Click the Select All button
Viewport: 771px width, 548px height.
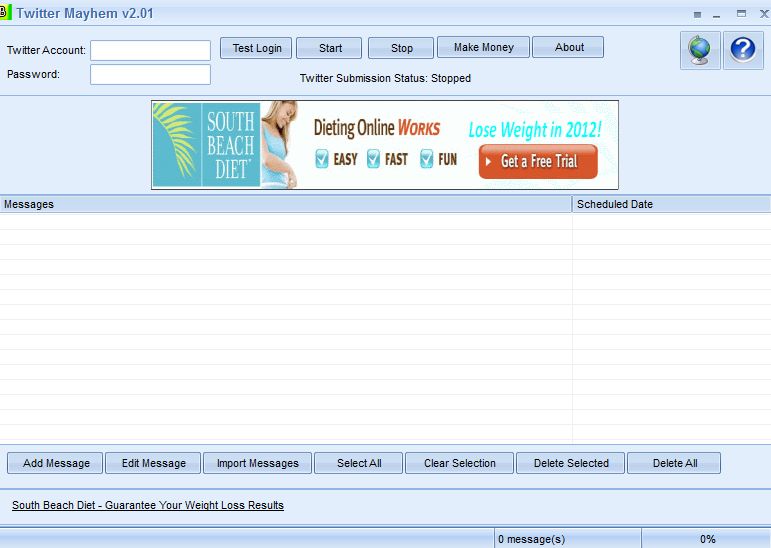358,463
